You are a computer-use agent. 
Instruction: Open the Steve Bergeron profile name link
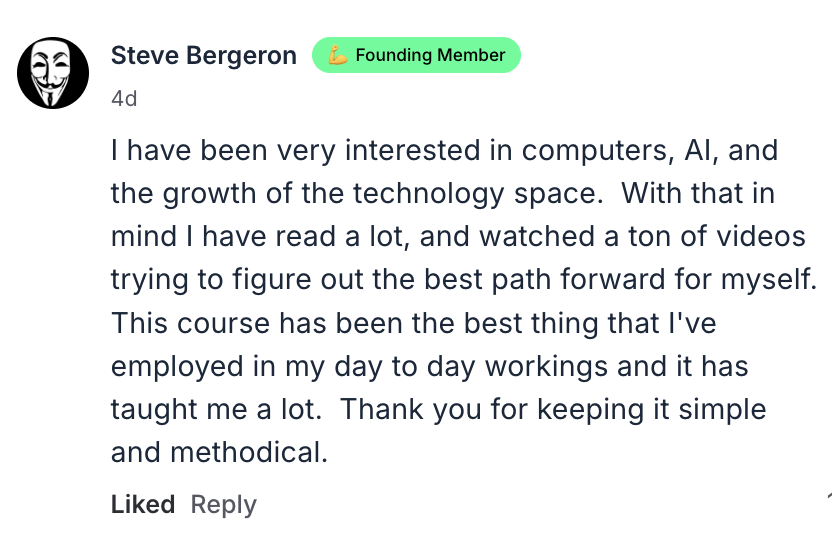coord(203,55)
